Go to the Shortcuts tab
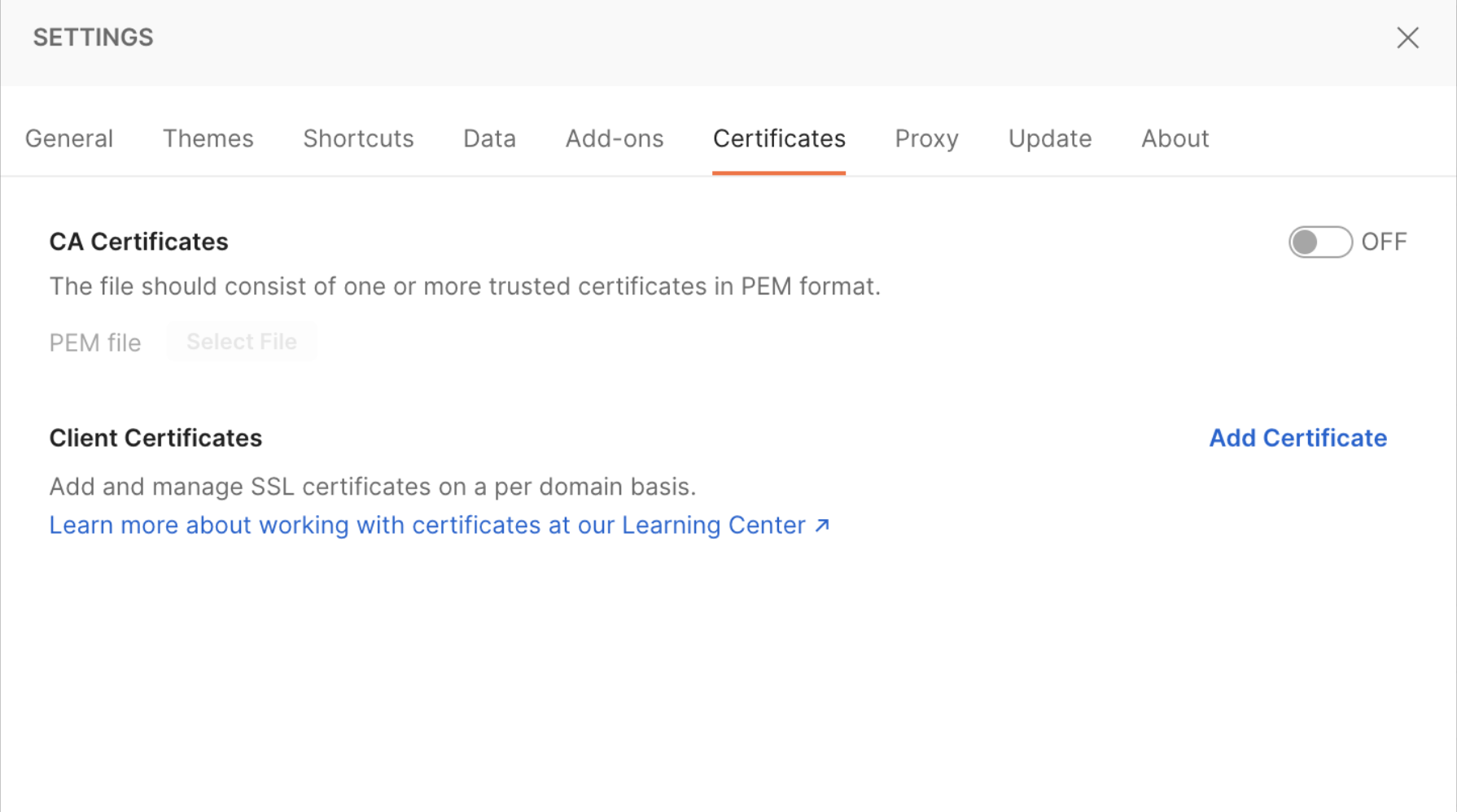Screen dimensions: 1457x812 point(358,138)
